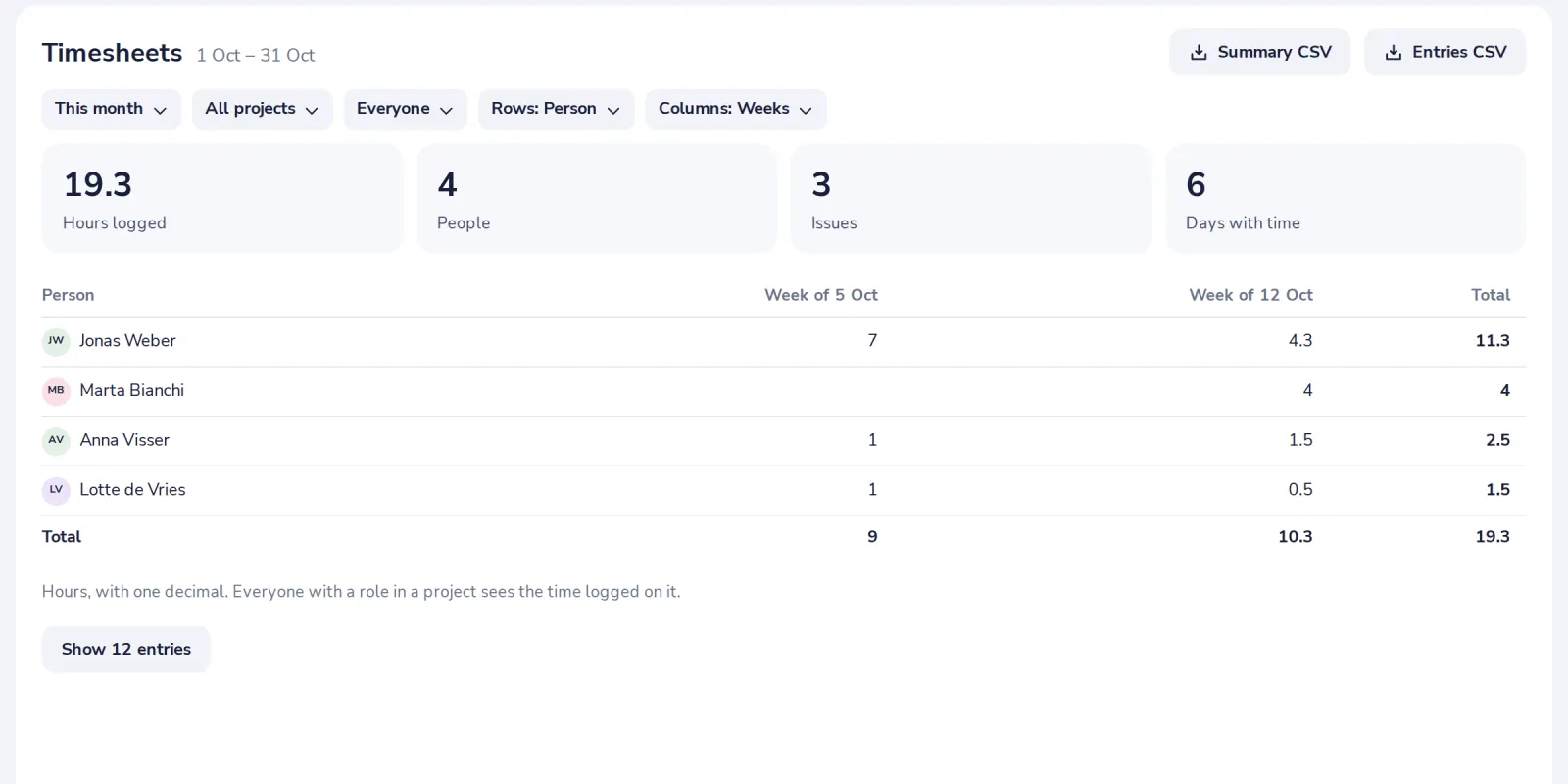The image size is (1568, 784).
Task: Click the Days with time card
Action: click(1346, 199)
